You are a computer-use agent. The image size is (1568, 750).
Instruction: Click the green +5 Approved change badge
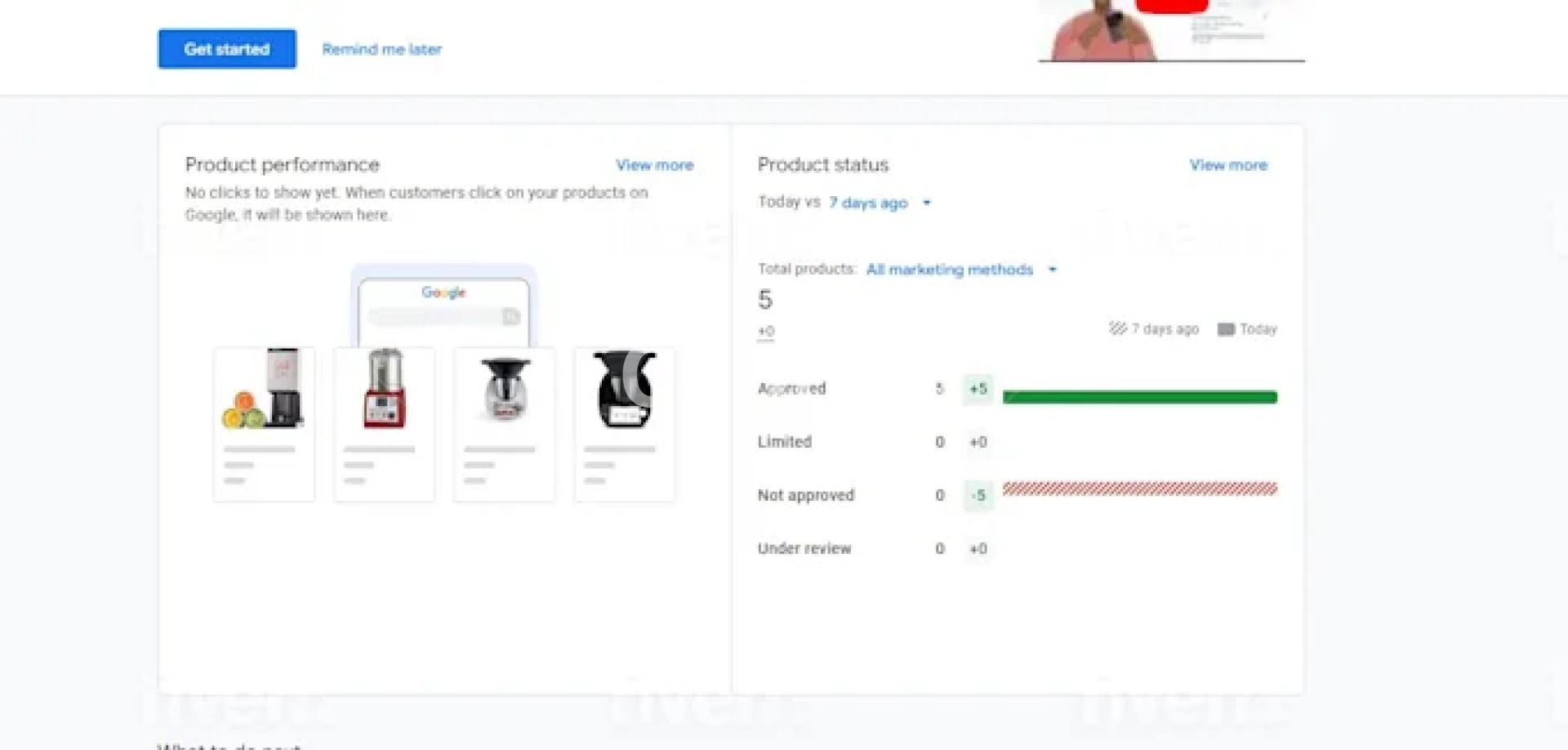point(978,389)
